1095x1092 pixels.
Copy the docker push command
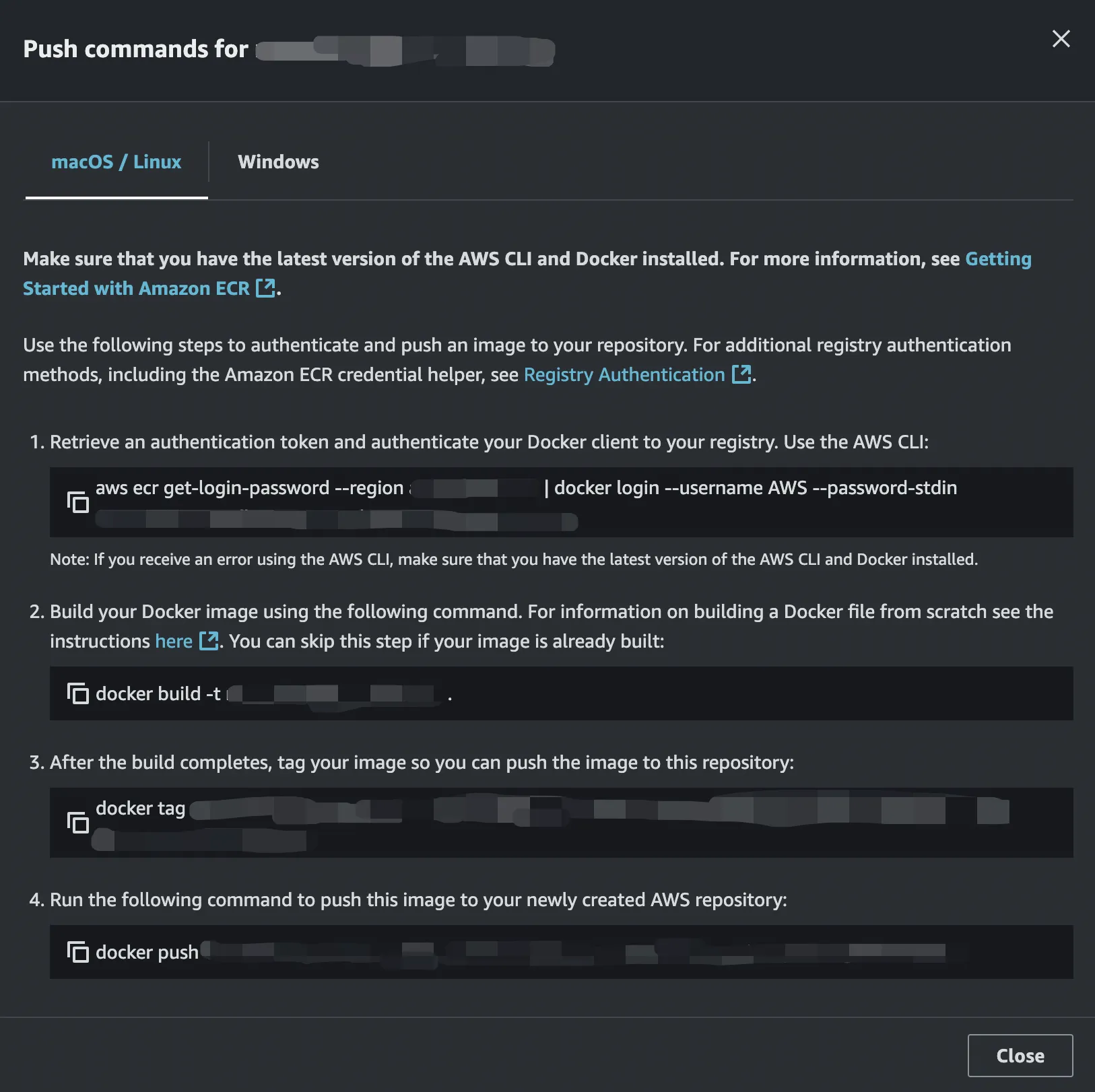77,952
